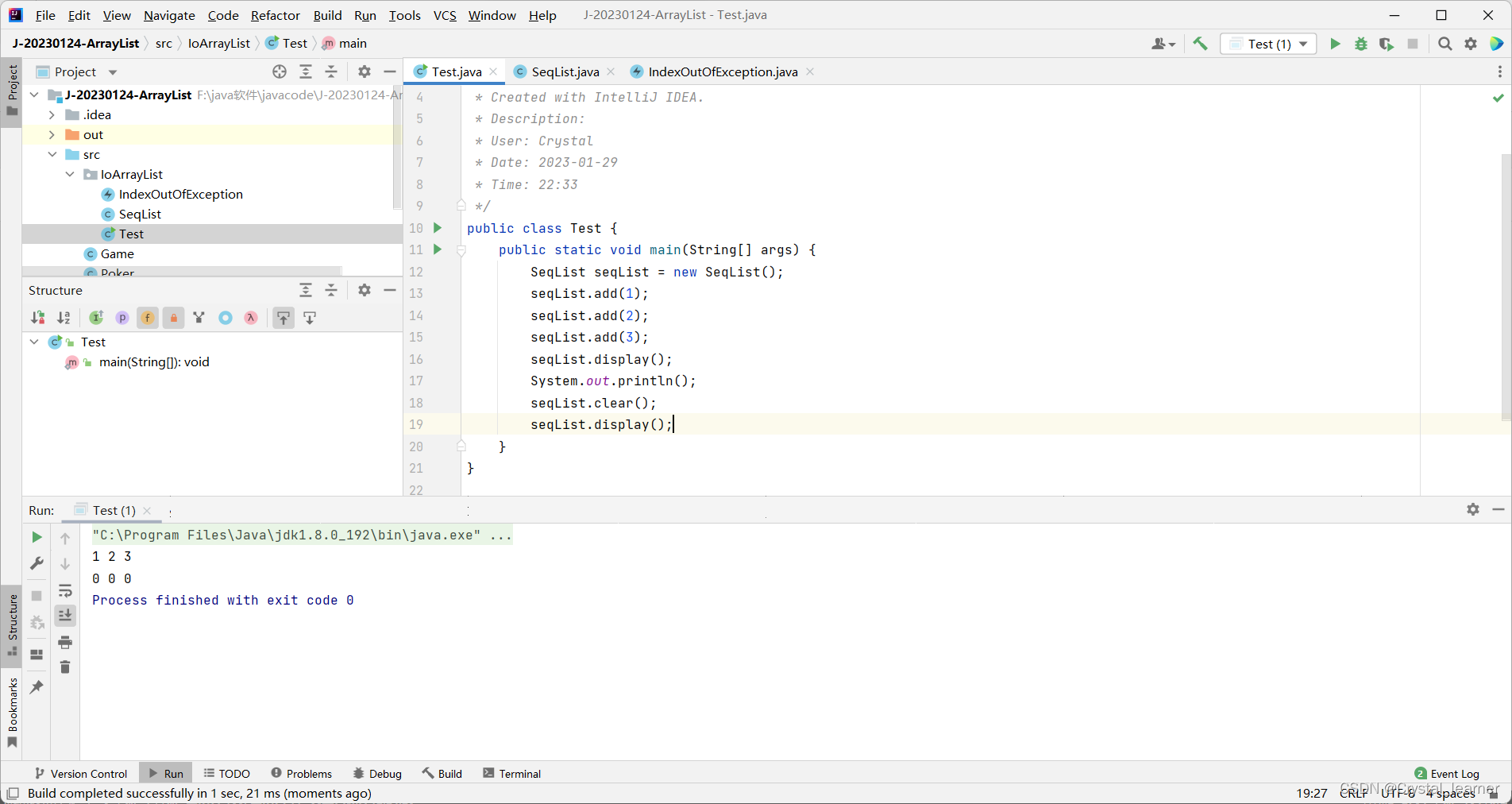Open editor tabs more options menu
This screenshot has width=1512, height=804.
pos(1499,72)
